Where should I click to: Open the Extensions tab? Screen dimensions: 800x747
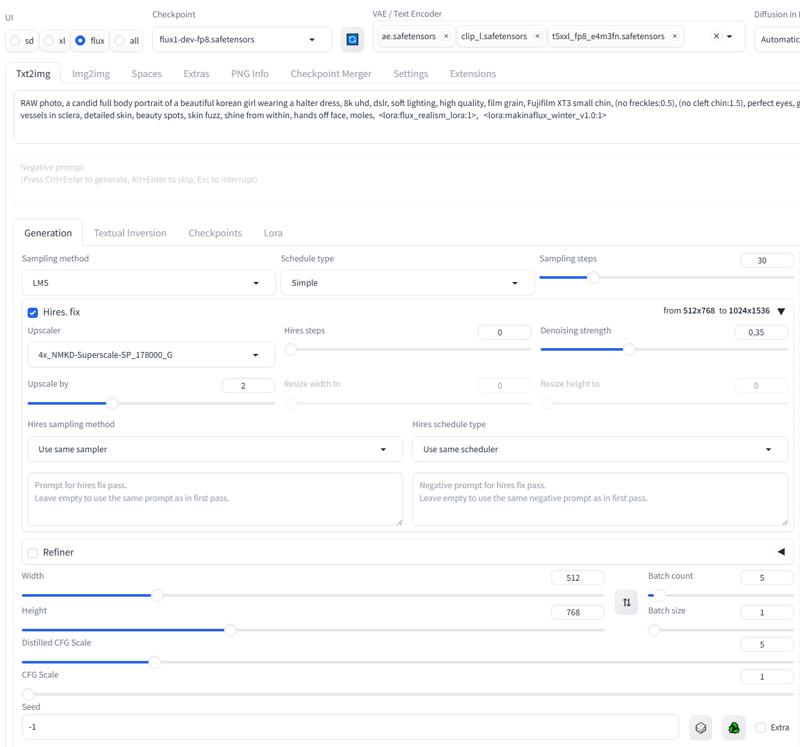(x=473, y=73)
